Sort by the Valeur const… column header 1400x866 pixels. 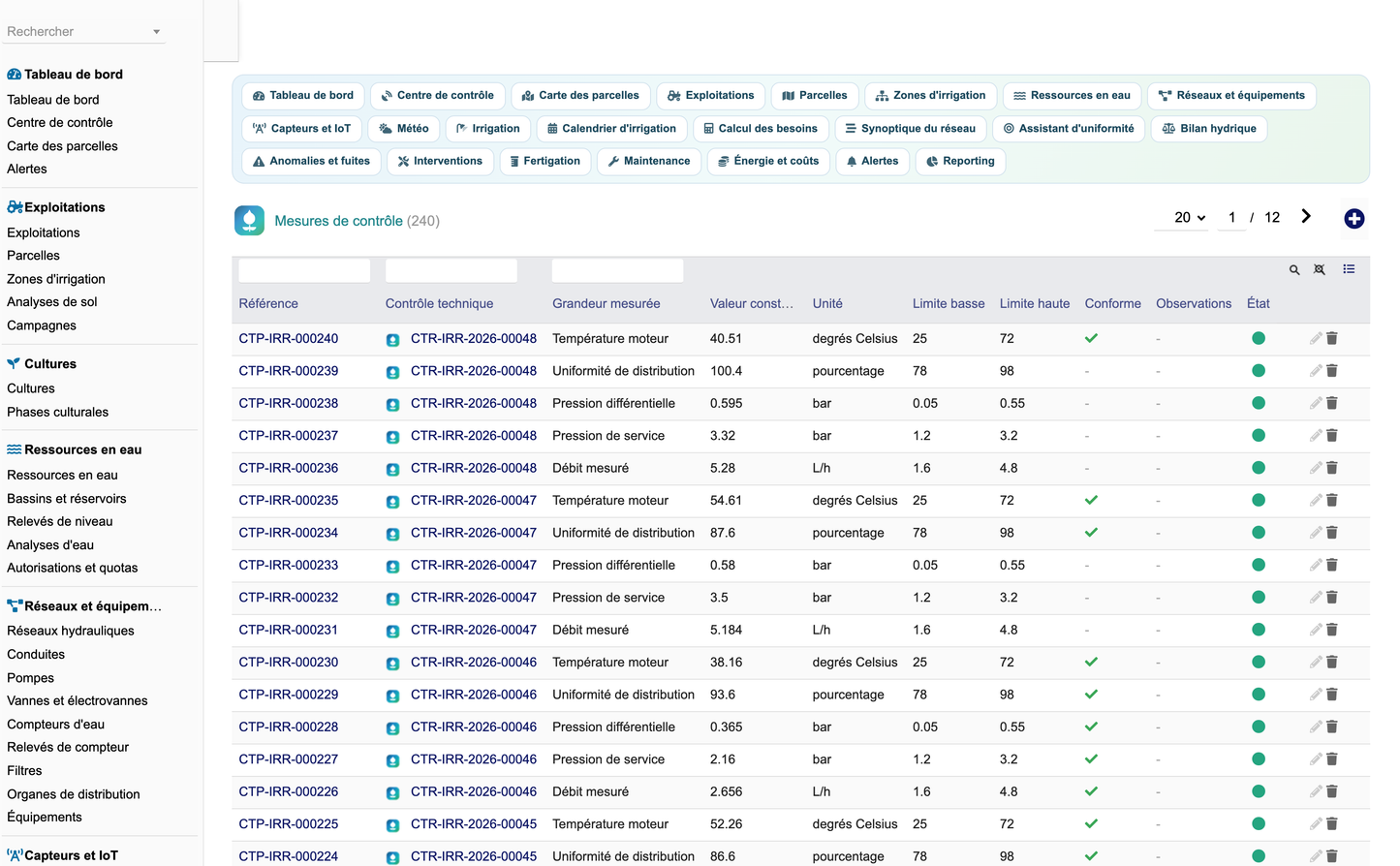tap(752, 303)
